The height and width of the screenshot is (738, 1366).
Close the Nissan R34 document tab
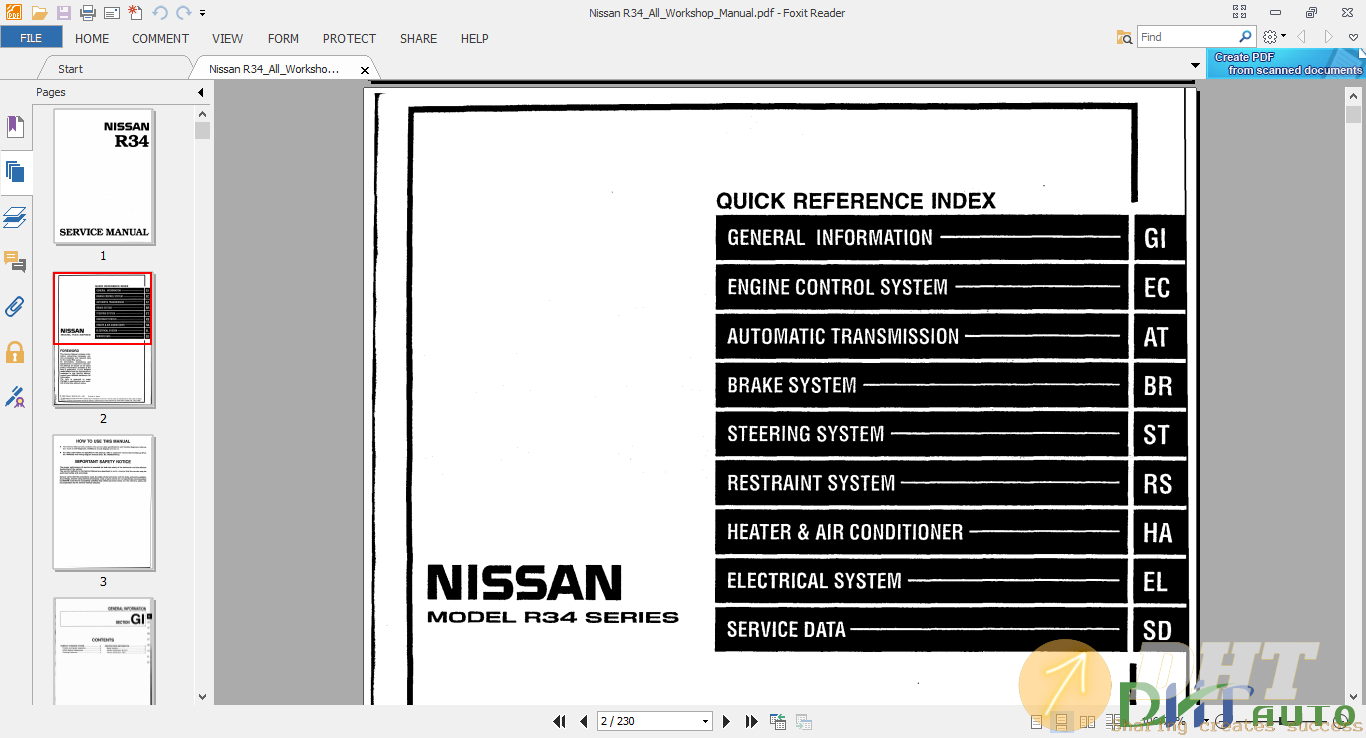point(365,70)
